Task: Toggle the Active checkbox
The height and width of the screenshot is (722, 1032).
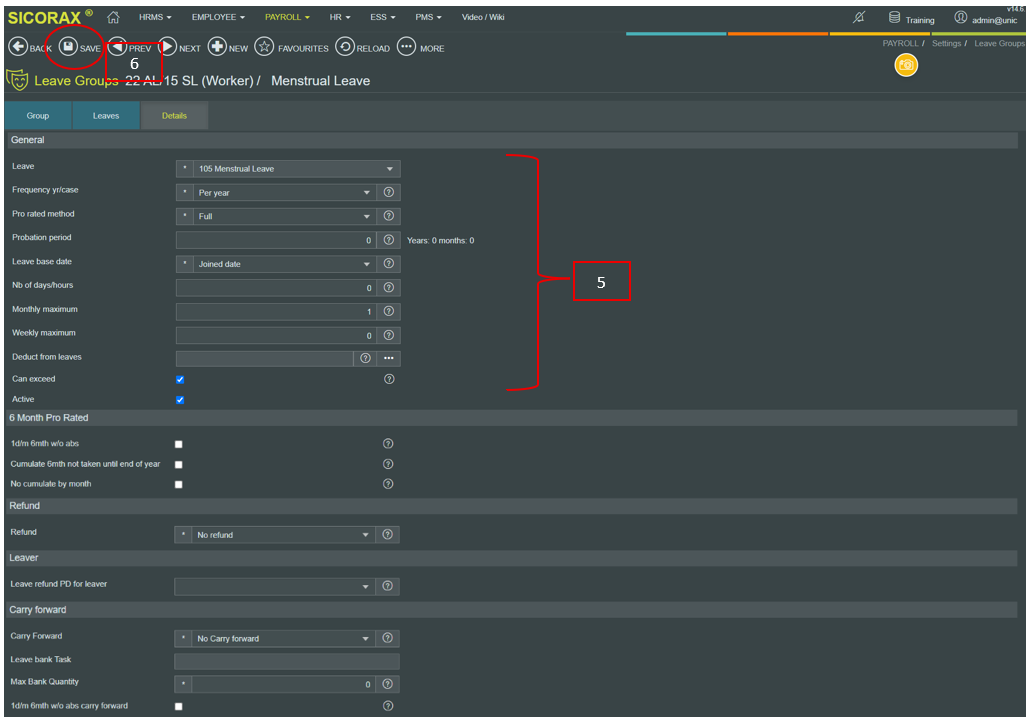Action: (180, 400)
